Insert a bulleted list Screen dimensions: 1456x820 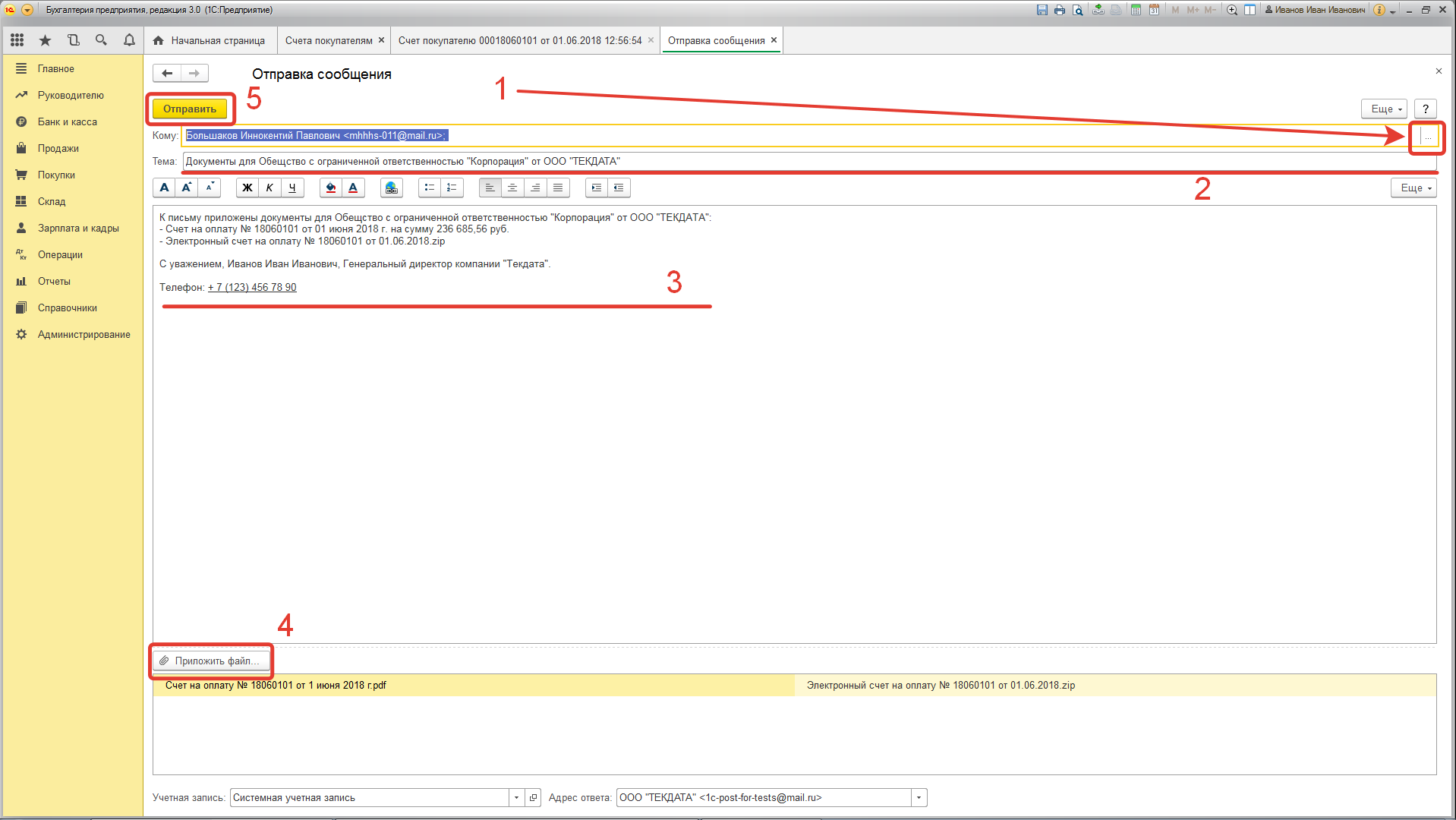click(x=430, y=188)
